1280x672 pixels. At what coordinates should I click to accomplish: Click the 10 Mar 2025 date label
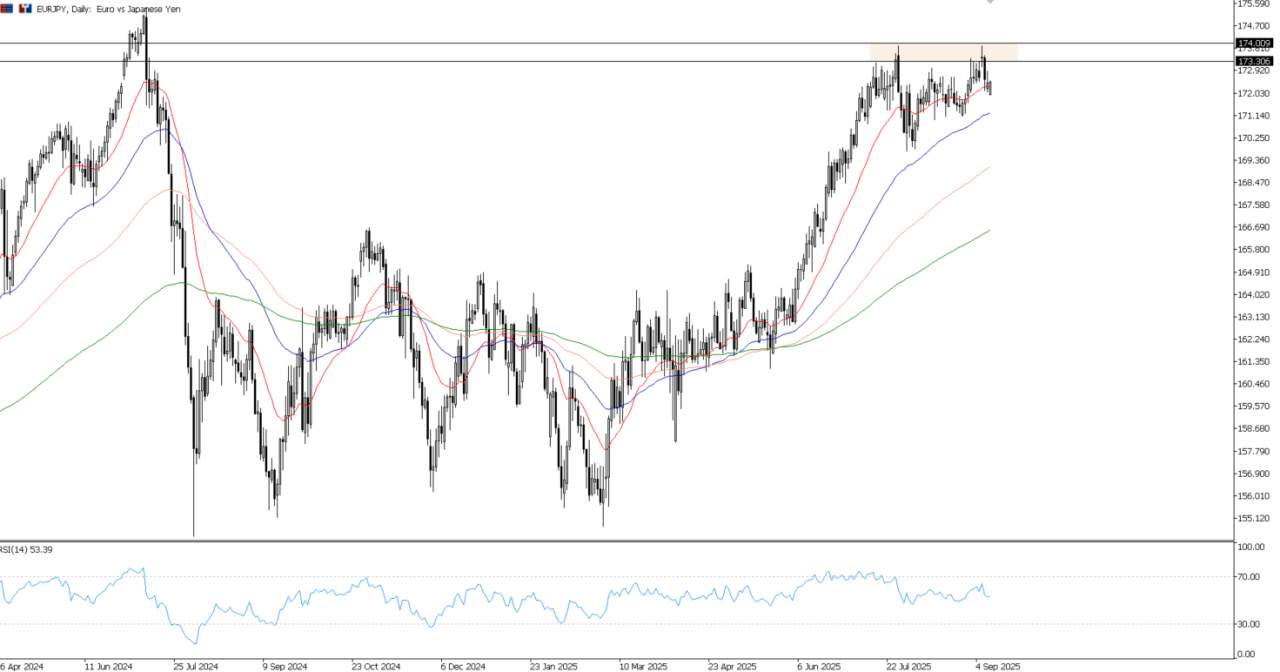pyautogui.click(x=642, y=665)
